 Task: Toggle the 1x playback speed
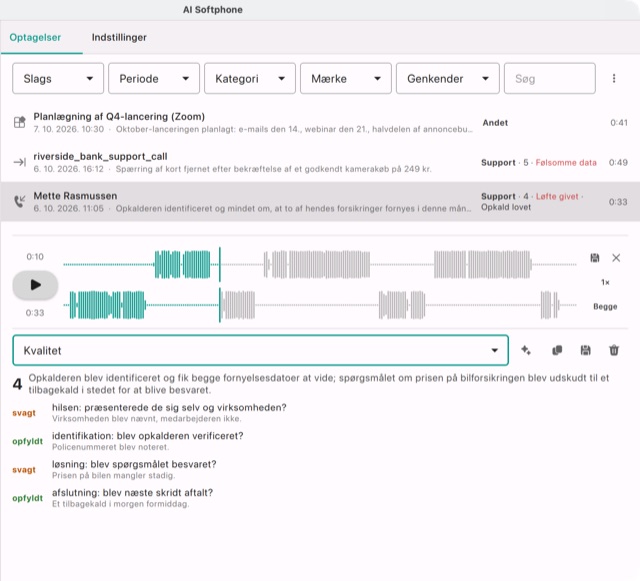(605, 282)
